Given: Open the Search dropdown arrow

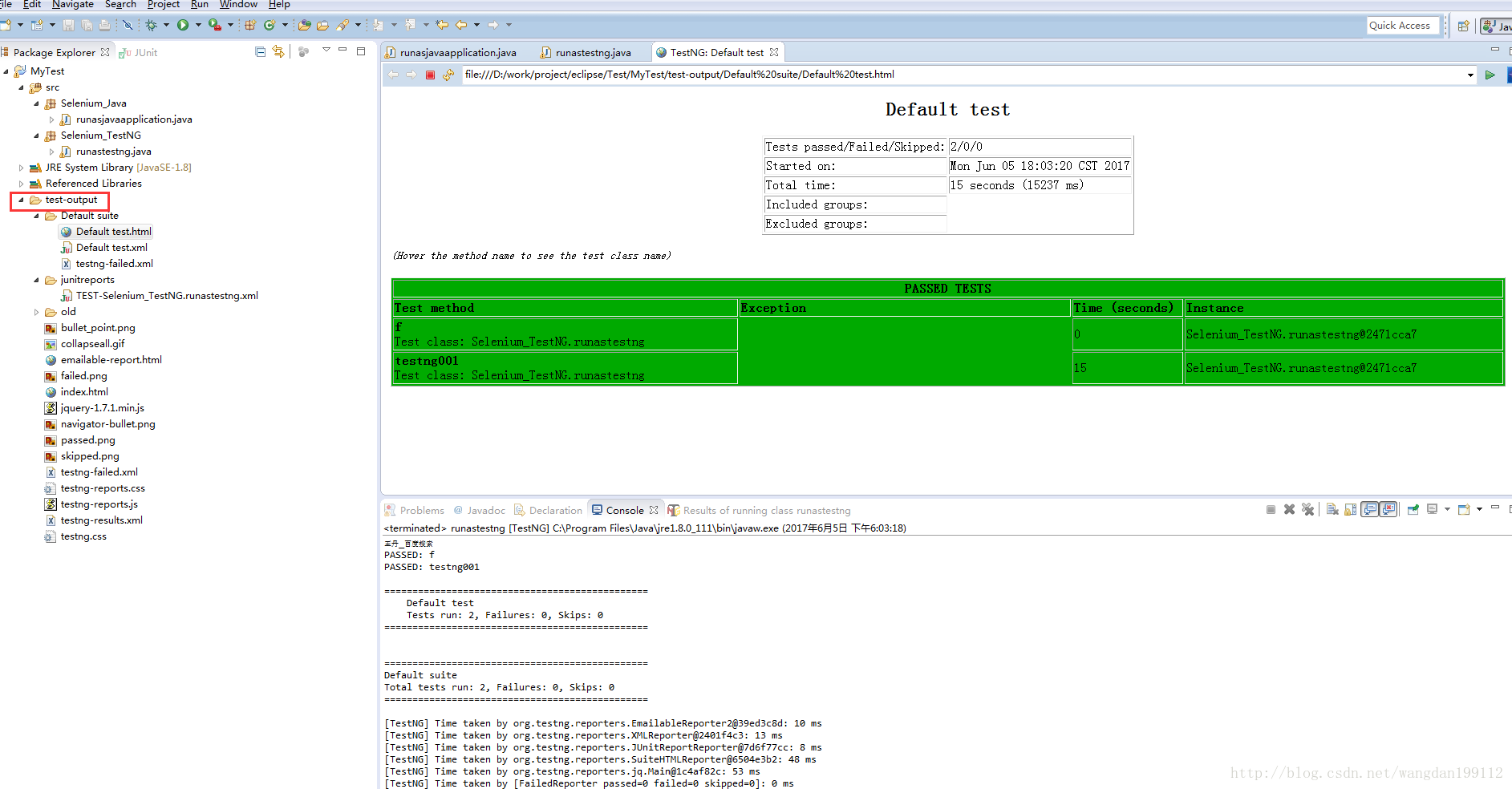Looking at the screenshot, I should pos(358,26).
